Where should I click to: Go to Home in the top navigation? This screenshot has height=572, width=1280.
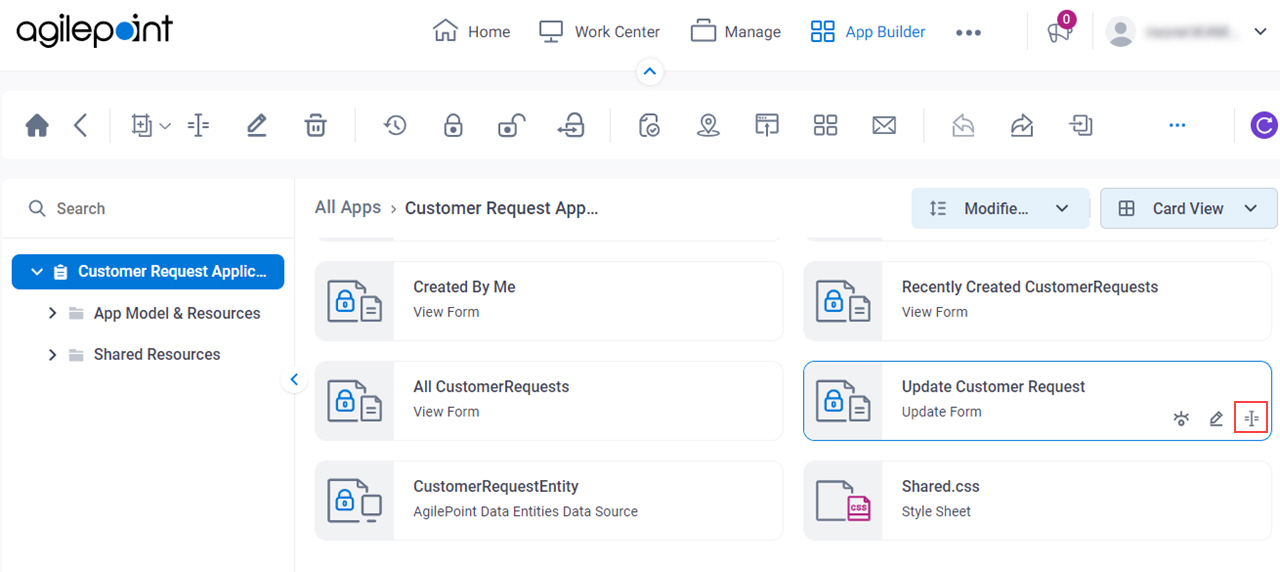(472, 32)
